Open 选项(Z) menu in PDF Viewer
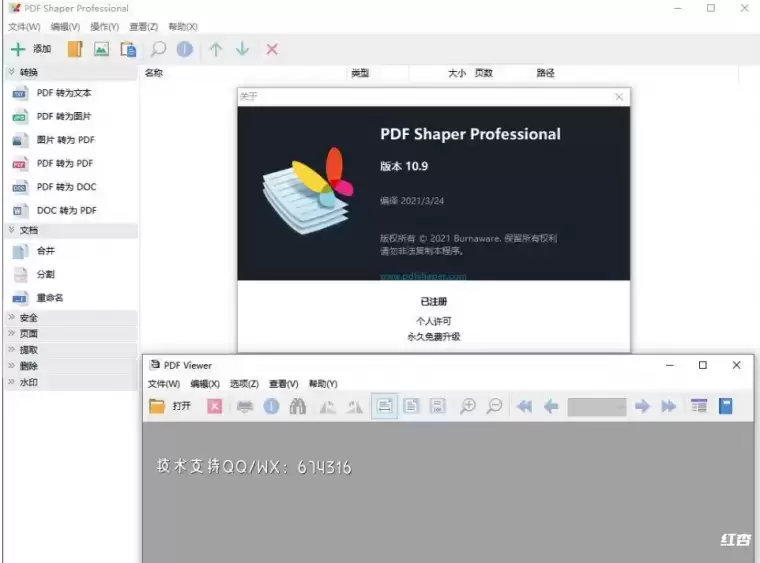This screenshot has height=563, width=760. click(244, 384)
